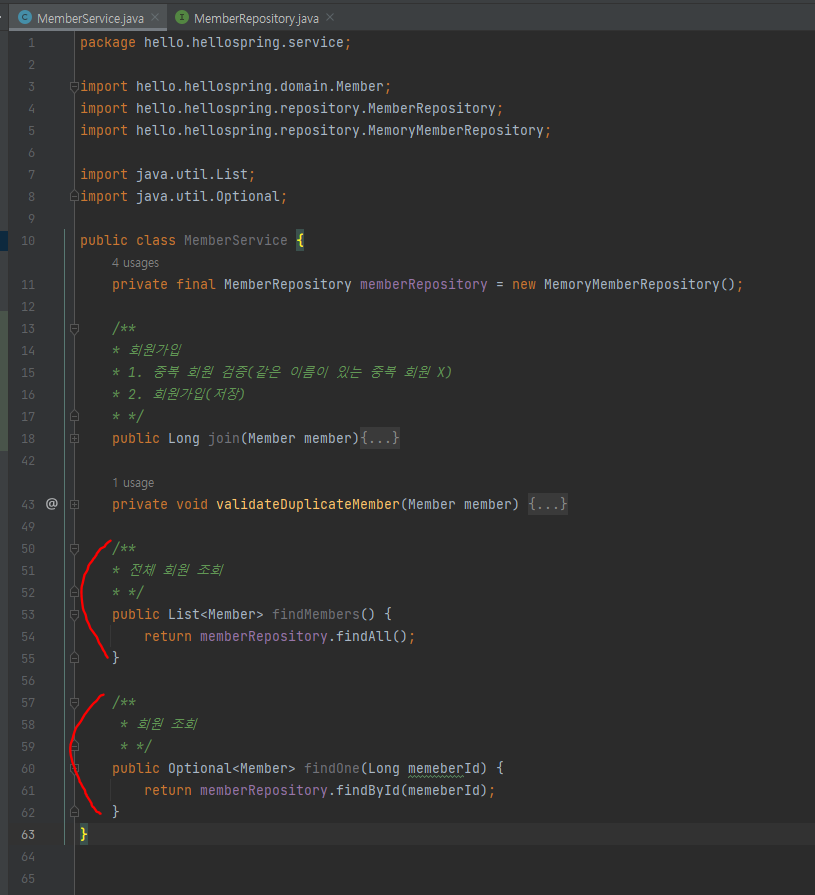Click Optional<Member> return type on line 60
Viewport: 815px width, 895px height.
[231, 768]
